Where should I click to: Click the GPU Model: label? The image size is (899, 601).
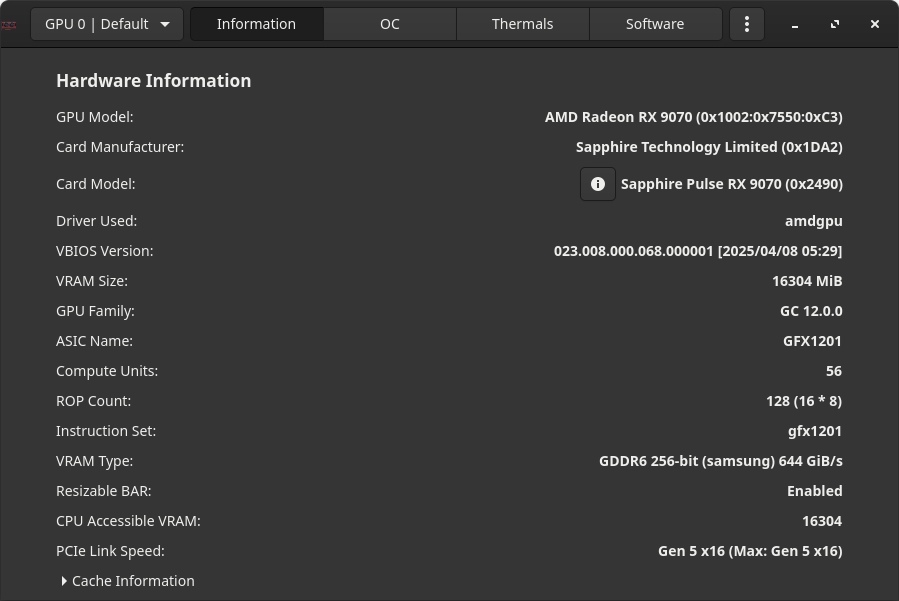(x=95, y=117)
